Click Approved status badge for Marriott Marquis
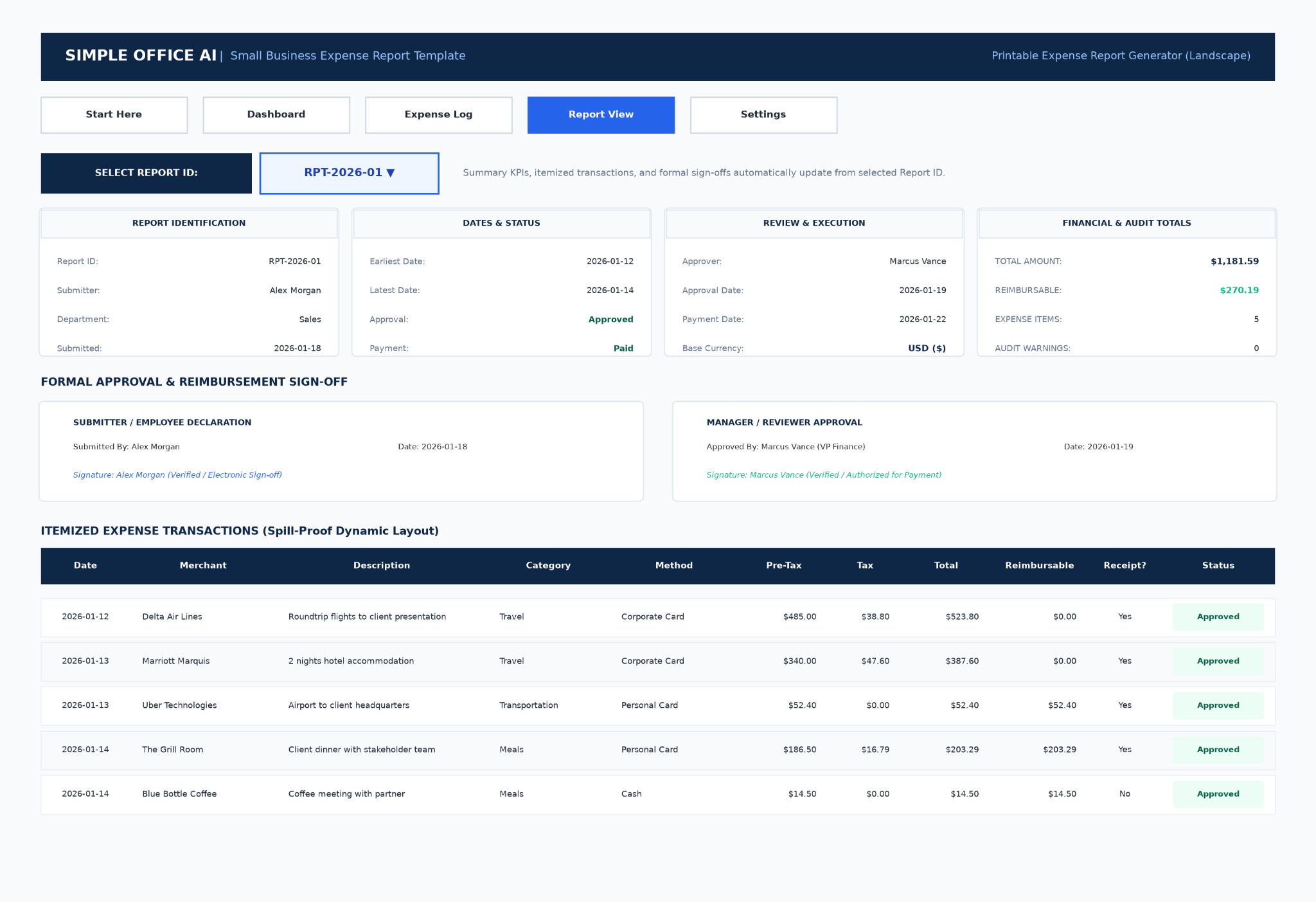1316x902 pixels. click(x=1218, y=661)
